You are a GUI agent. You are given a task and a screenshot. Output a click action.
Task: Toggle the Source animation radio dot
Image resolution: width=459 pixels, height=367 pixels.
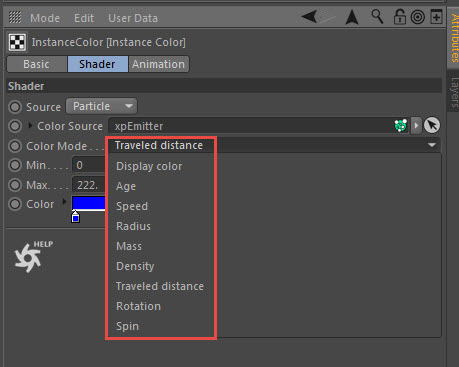pos(15,107)
